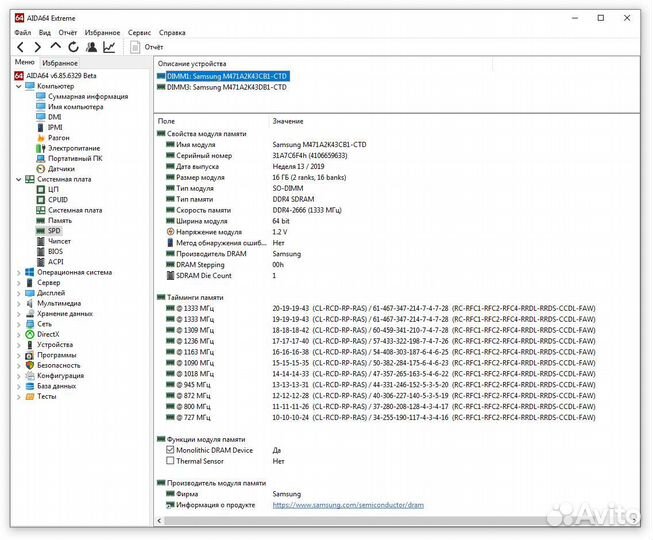The height and width of the screenshot is (540, 653).
Task: Click the Устройства icon
Action: tap(30, 345)
